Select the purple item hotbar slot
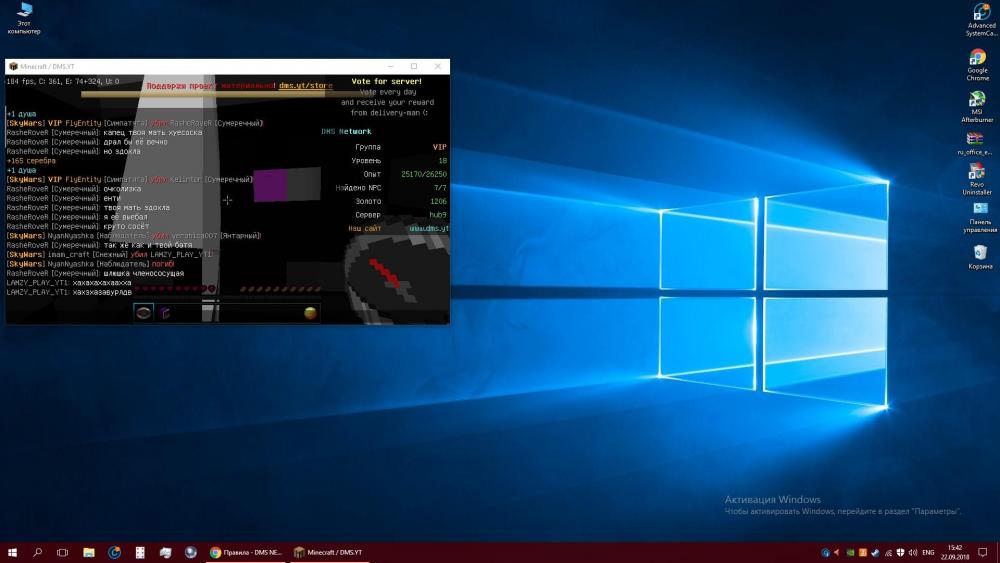The width and height of the screenshot is (1000, 563). 165,312
